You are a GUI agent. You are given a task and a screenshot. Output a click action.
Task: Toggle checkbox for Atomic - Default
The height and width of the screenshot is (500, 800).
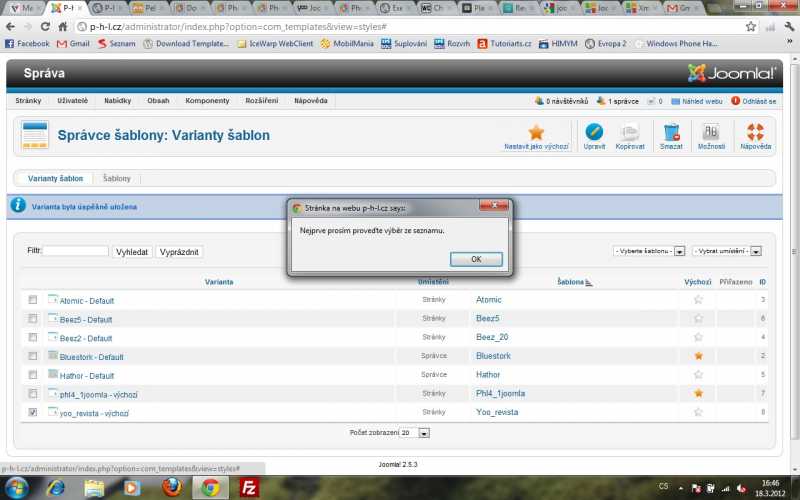(x=33, y=300)
